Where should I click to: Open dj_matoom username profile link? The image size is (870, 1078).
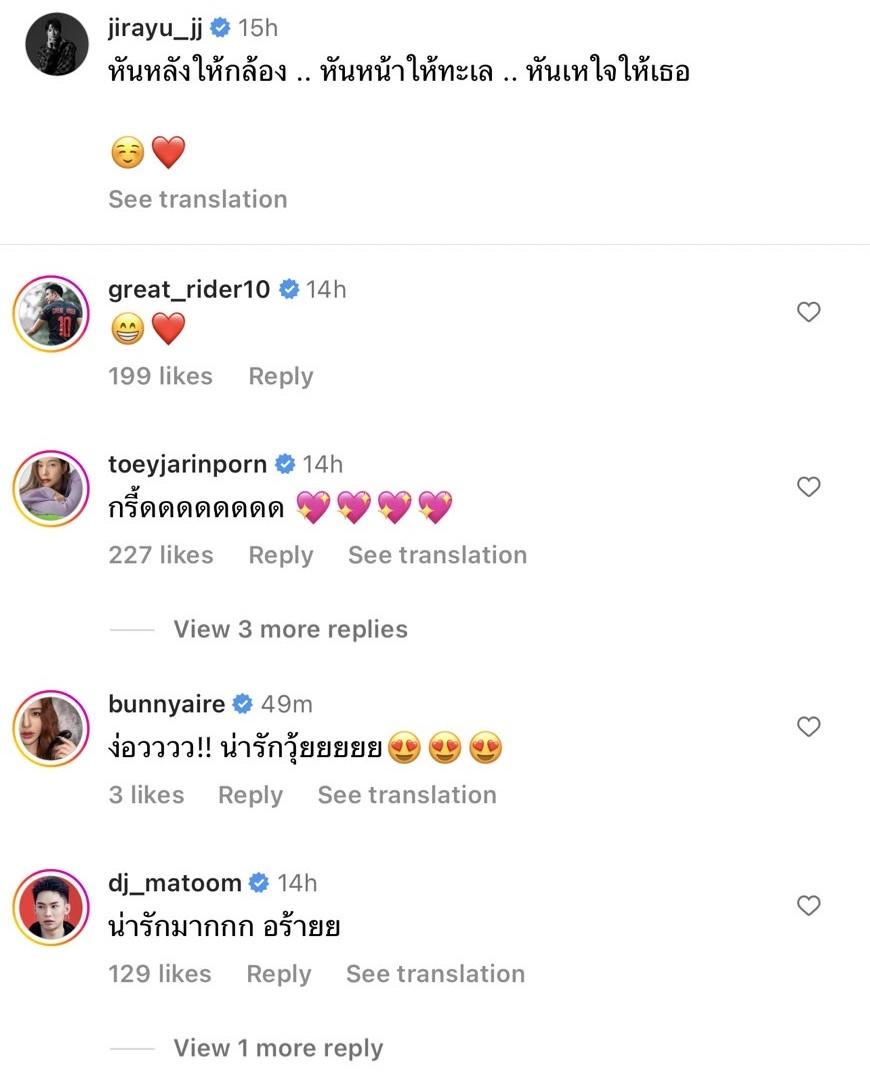tap(174, 883)
